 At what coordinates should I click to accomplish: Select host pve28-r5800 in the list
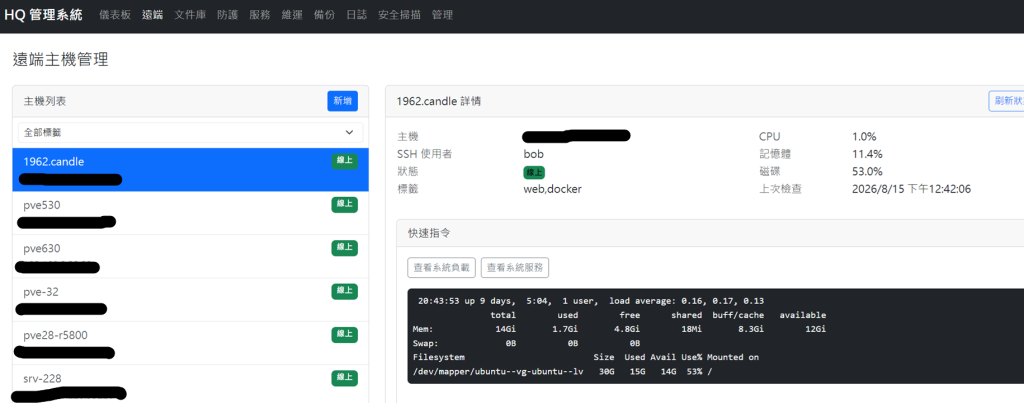tap(190, 344)
